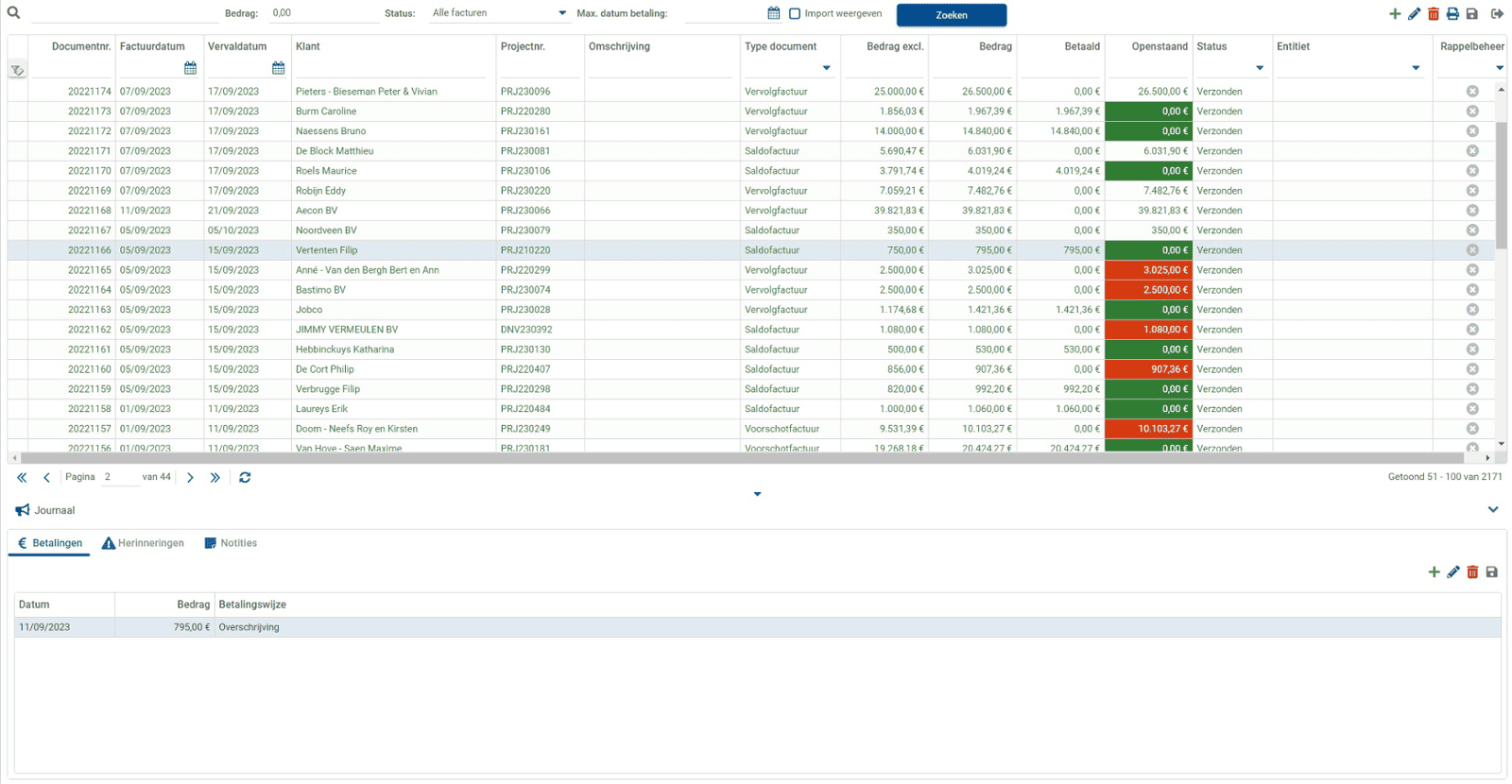This screenshot has width=1512, height=784.
Task: Clear the column filters icon
Action: coord(17,70)
